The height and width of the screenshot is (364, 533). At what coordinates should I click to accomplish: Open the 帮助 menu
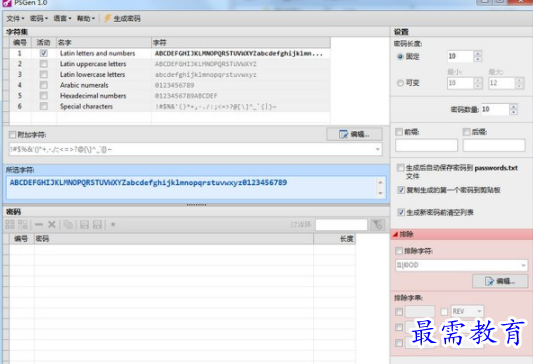(86, 18)
